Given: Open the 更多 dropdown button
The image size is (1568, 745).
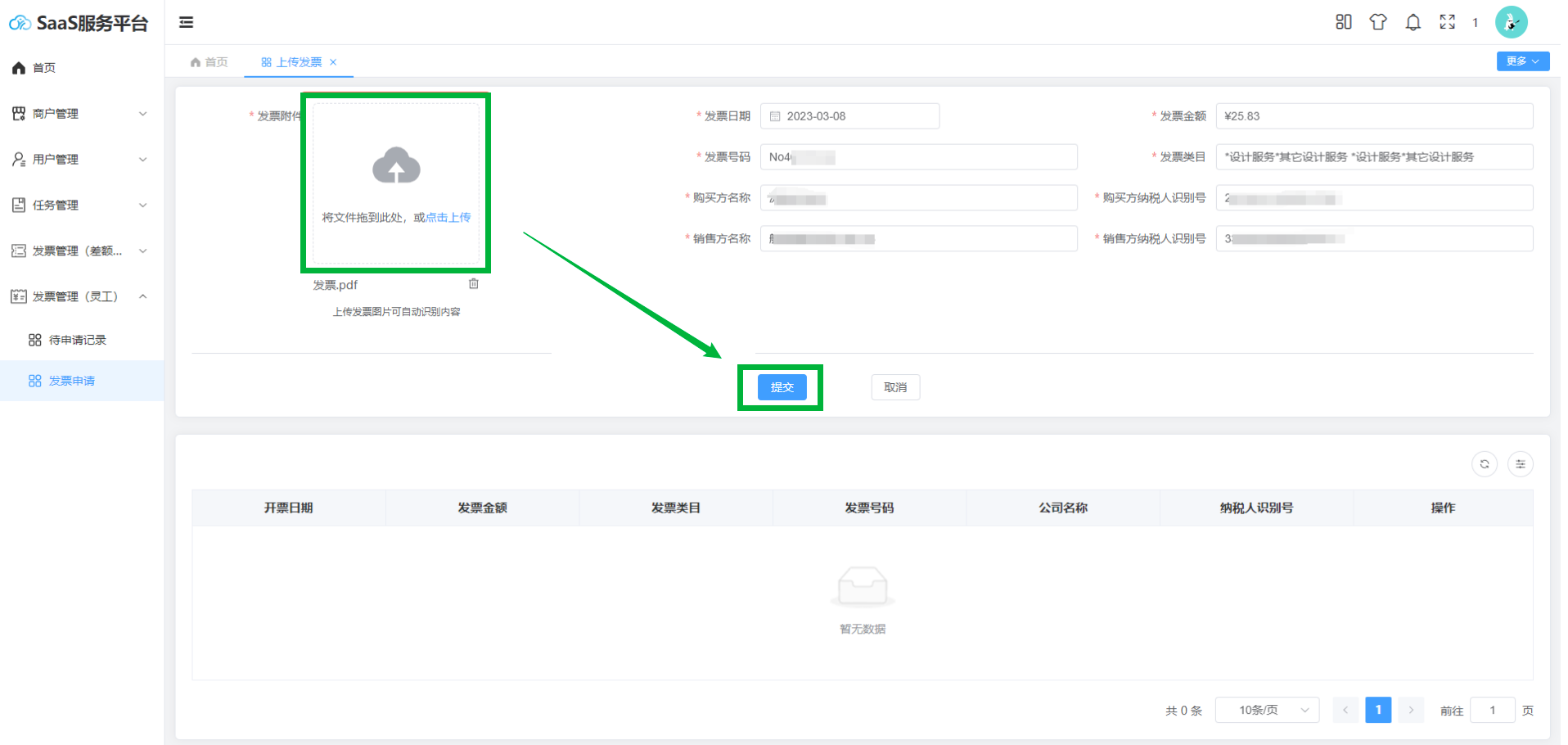Looking at the screenshot, I should (x=1522, y=61).
